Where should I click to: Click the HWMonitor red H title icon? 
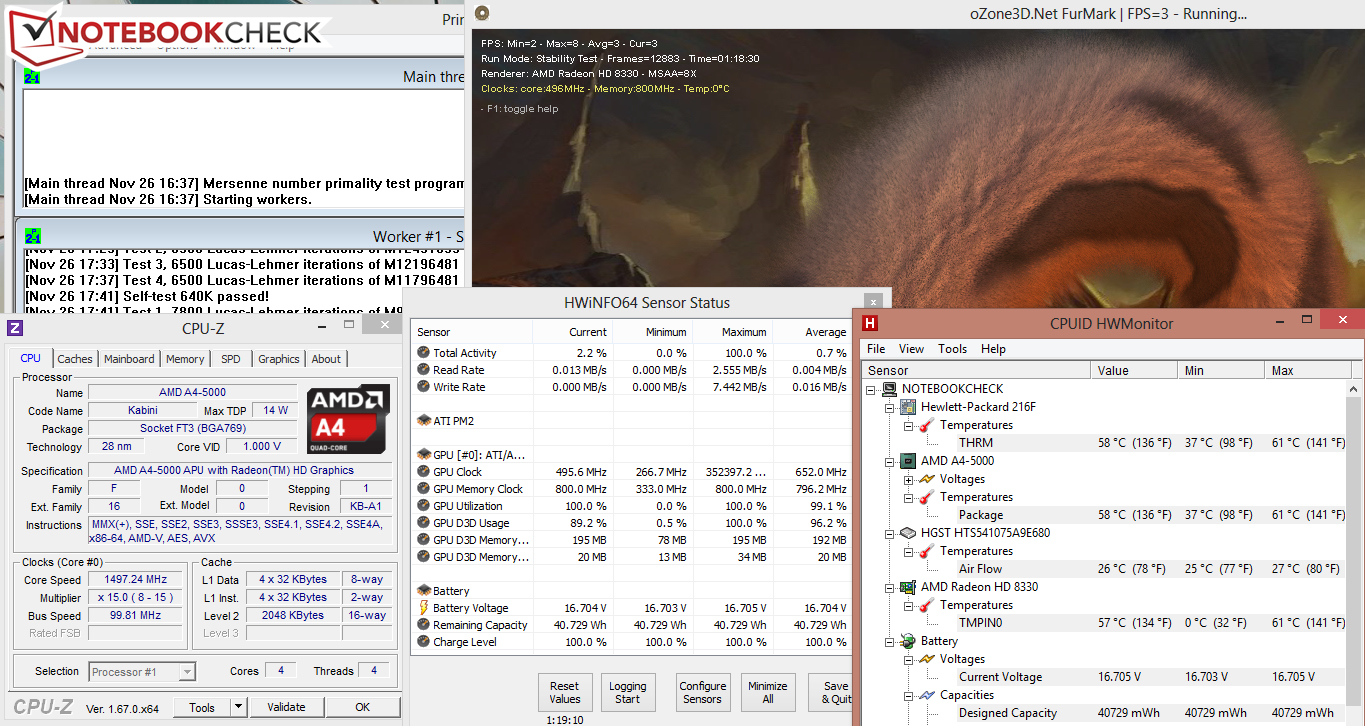[870, 323]
